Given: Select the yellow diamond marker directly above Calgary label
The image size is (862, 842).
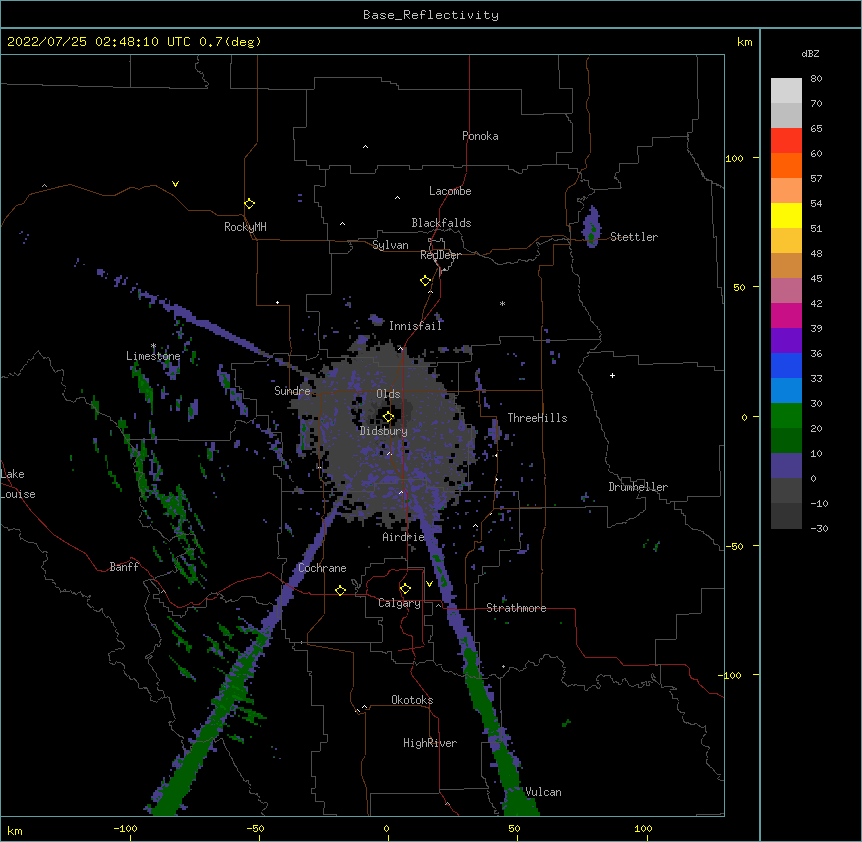Looking at the screenshot, I should tap(405, 589).
